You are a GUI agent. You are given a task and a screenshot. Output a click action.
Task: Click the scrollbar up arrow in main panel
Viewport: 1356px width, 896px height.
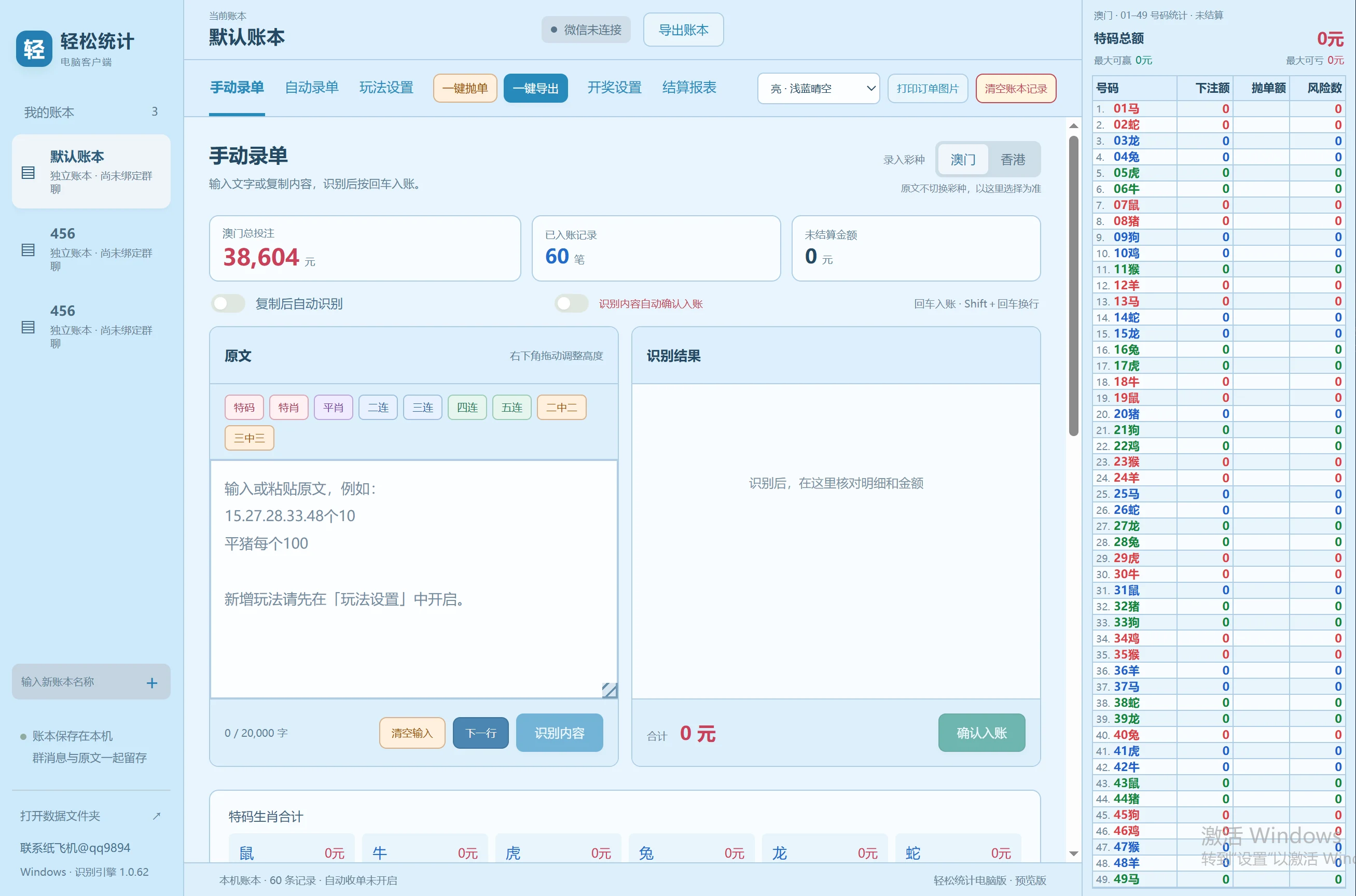click(x=1074, y=125)
